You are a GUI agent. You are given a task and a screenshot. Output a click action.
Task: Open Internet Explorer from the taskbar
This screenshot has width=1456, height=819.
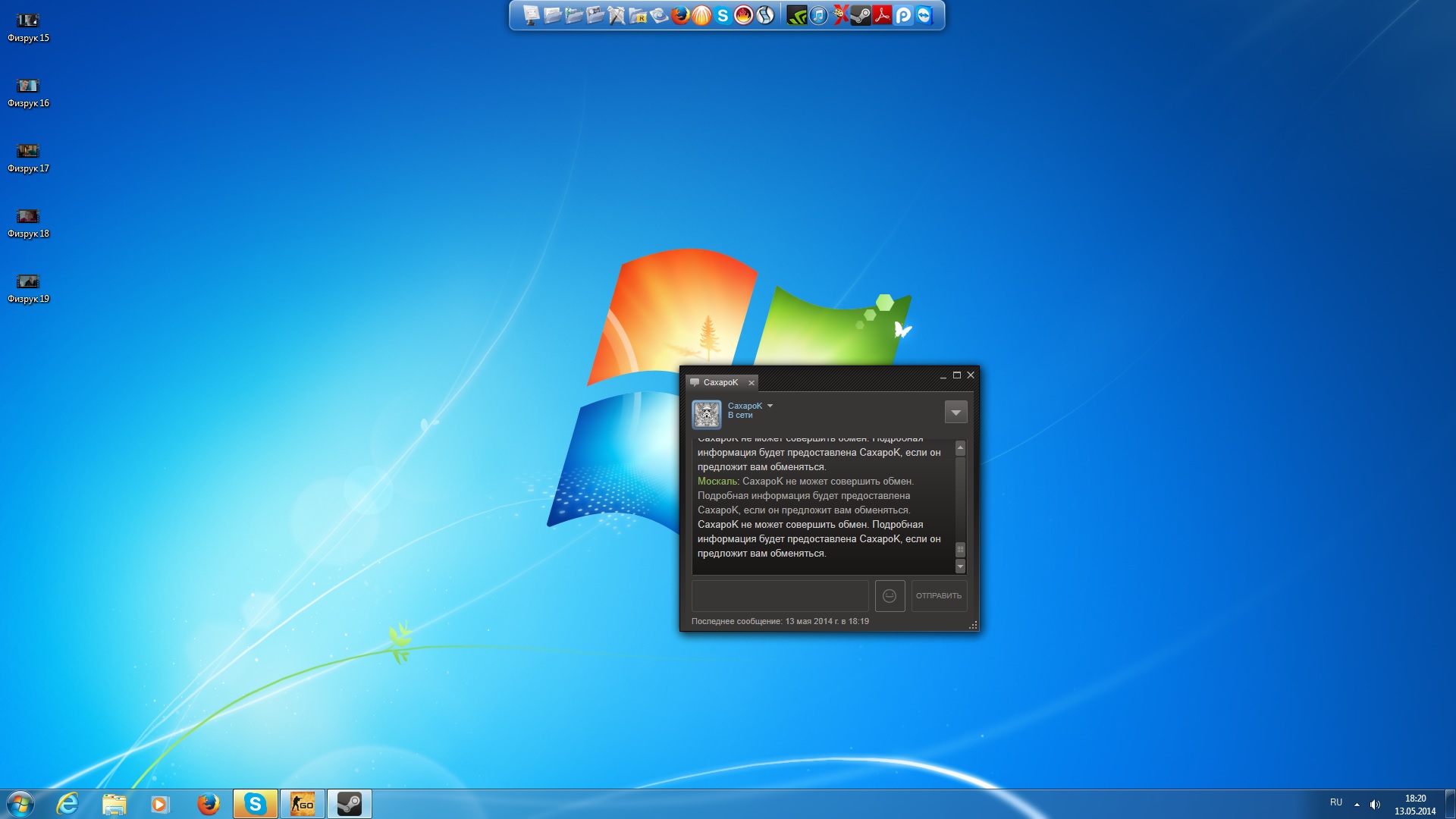point(67,804)
